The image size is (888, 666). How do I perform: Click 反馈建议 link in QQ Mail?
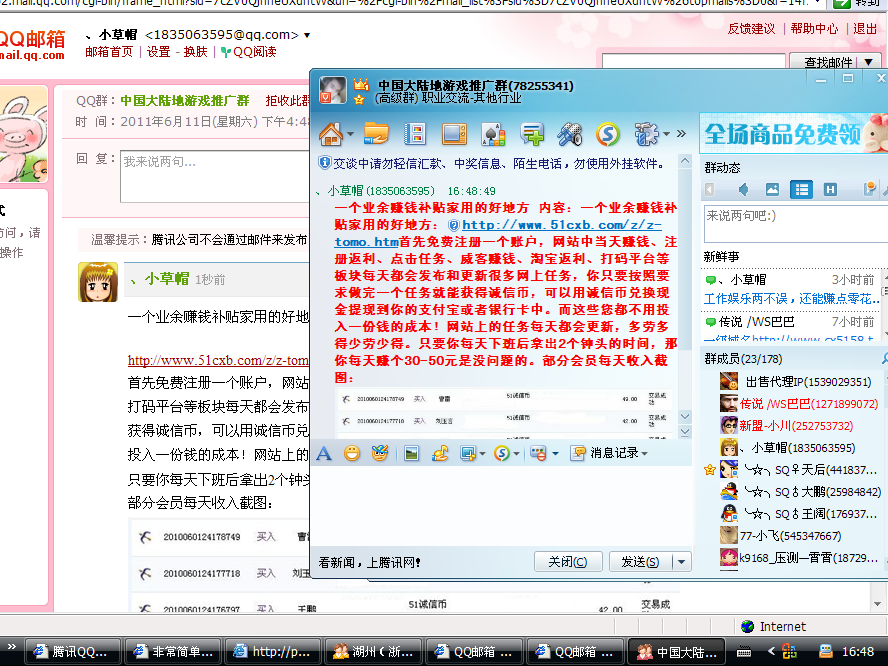tap(752, 29)
